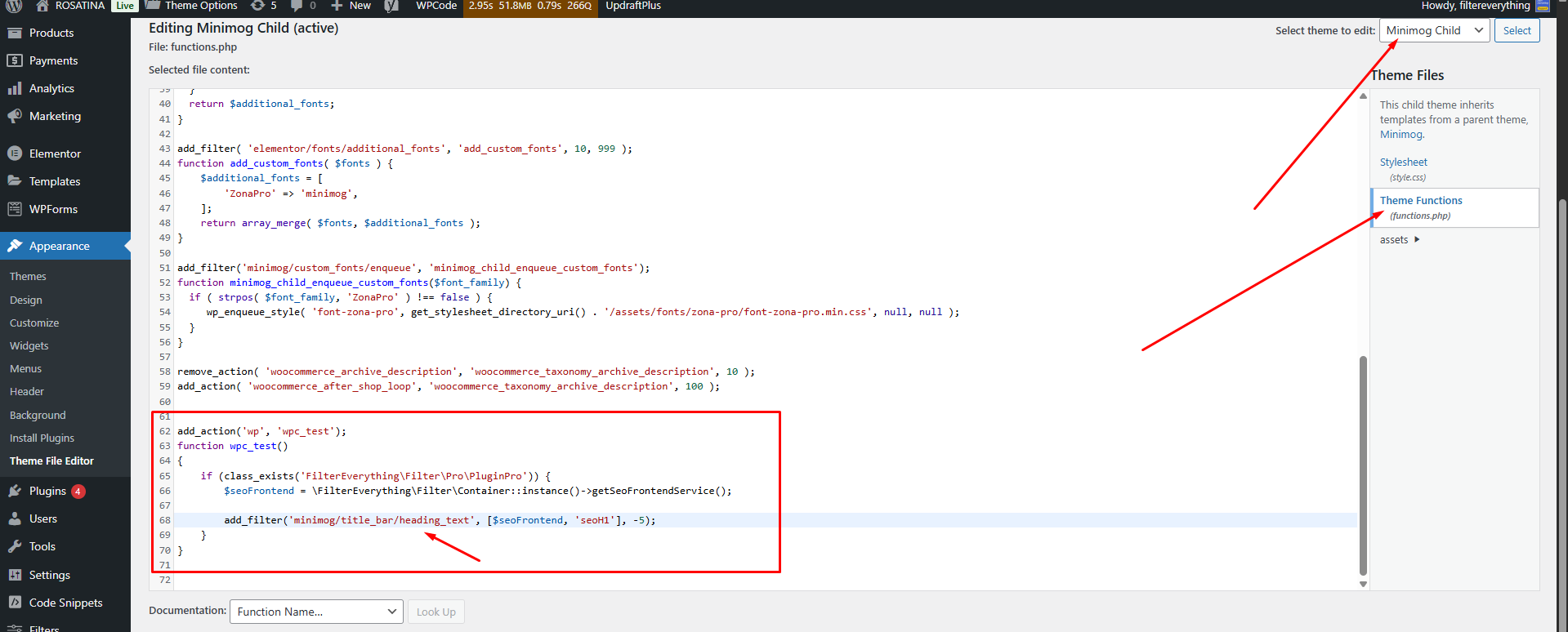Open the Customize submenu item
The height and width of the screenshot is (632, 1568).
click(x=34, y=323)
